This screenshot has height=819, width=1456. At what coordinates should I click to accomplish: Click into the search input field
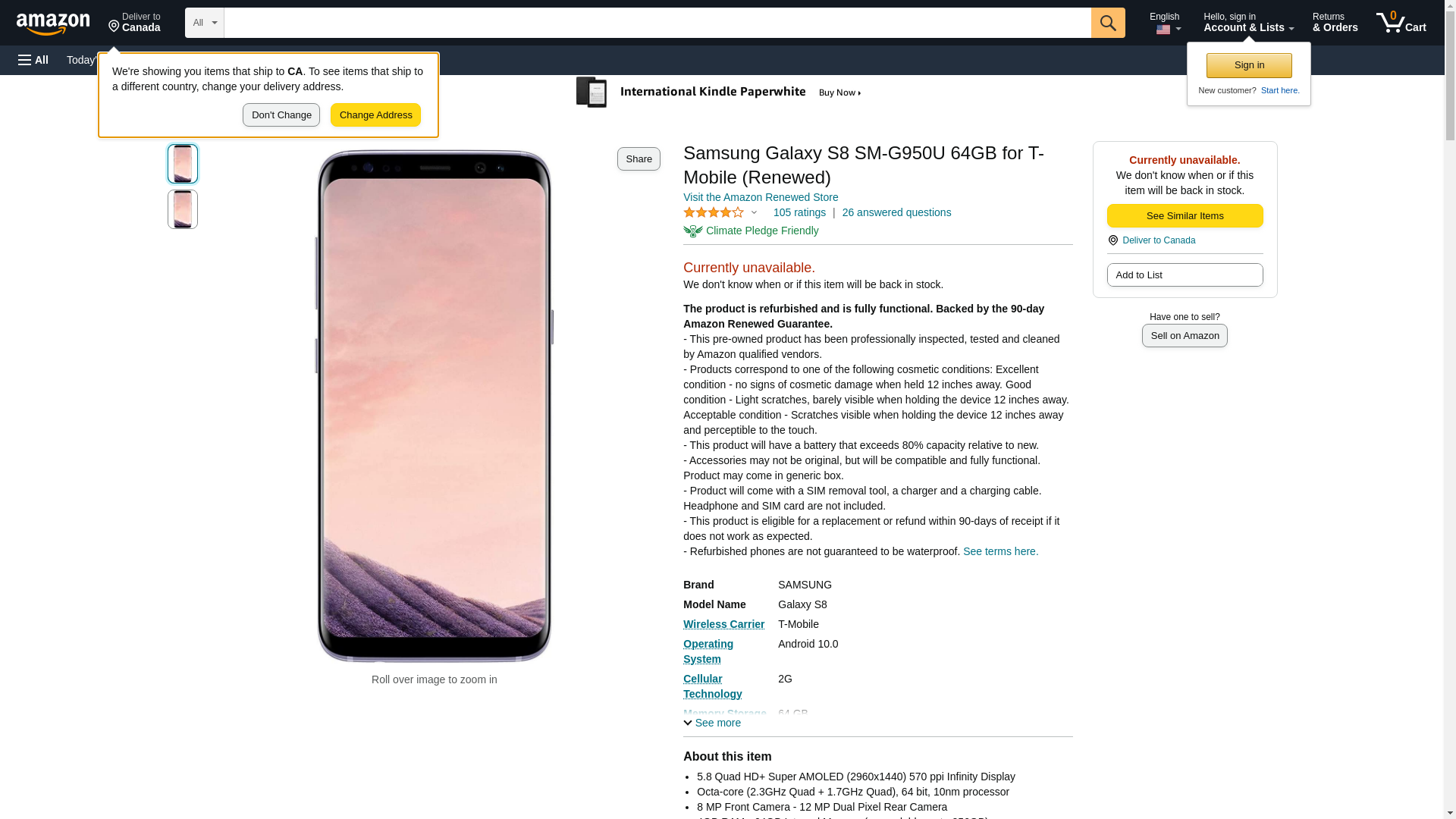click(657, 23)
